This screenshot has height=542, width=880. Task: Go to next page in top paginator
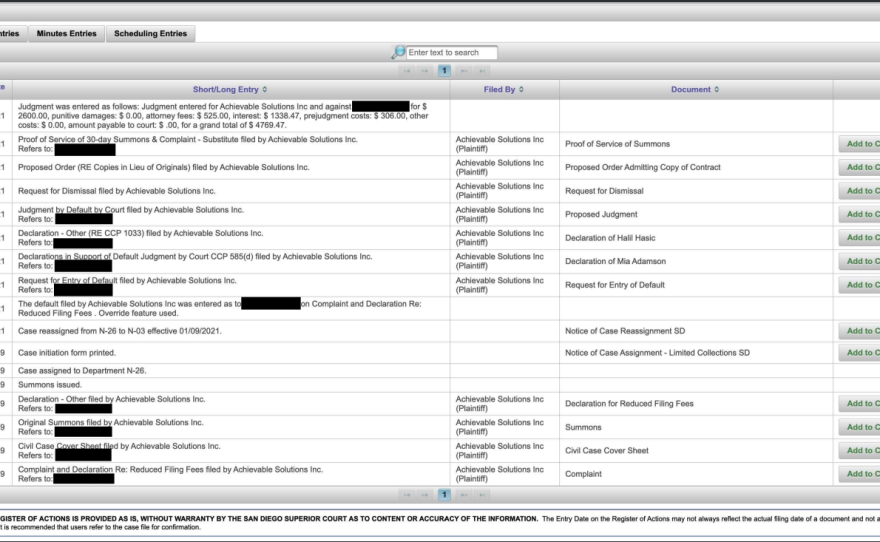464,71
